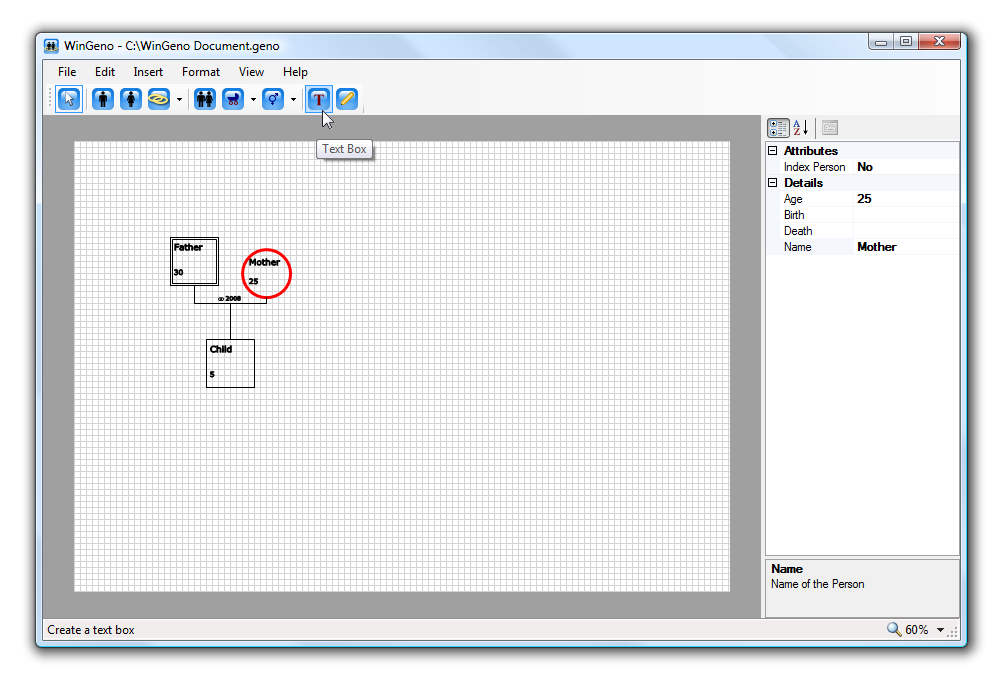Select the twins tool with two figures
1004x680 pixels.
pos(205,99)
